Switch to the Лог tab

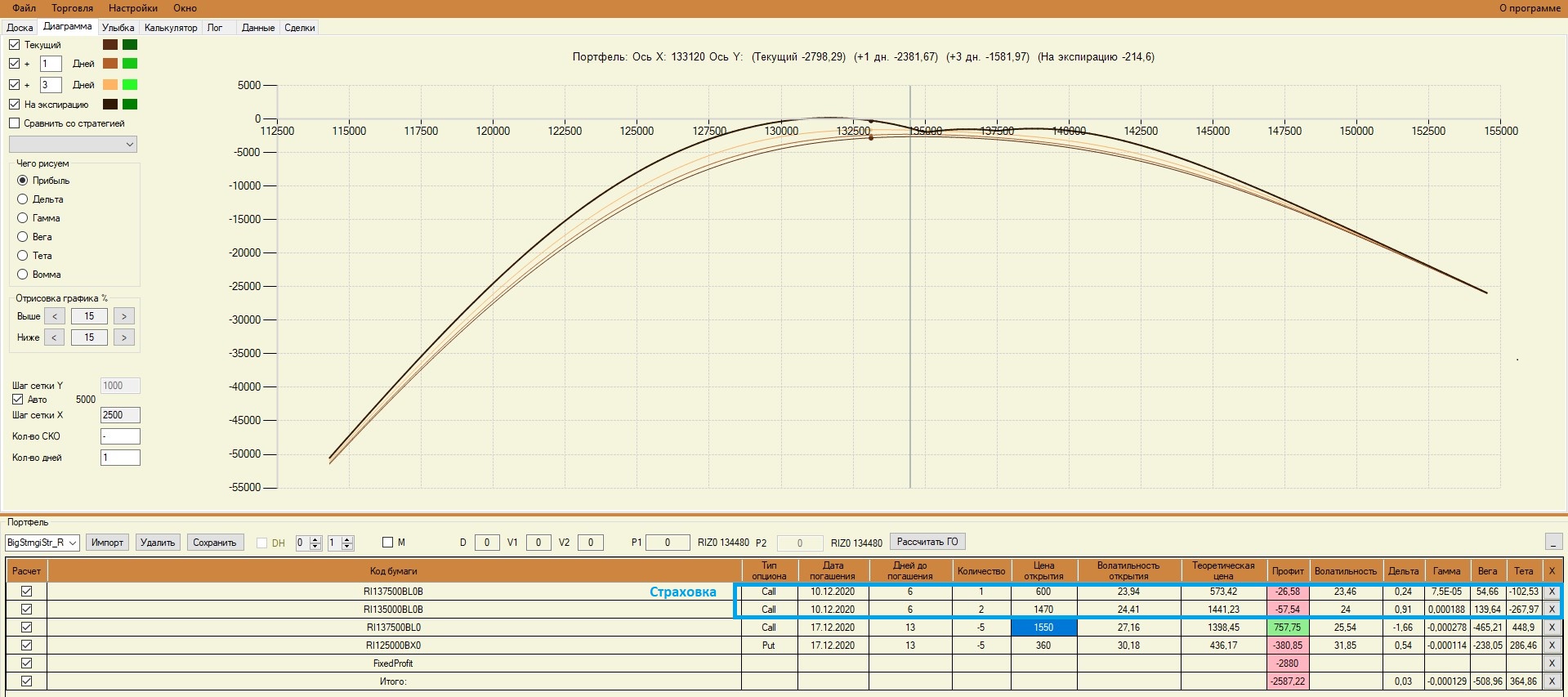[215, 28]
